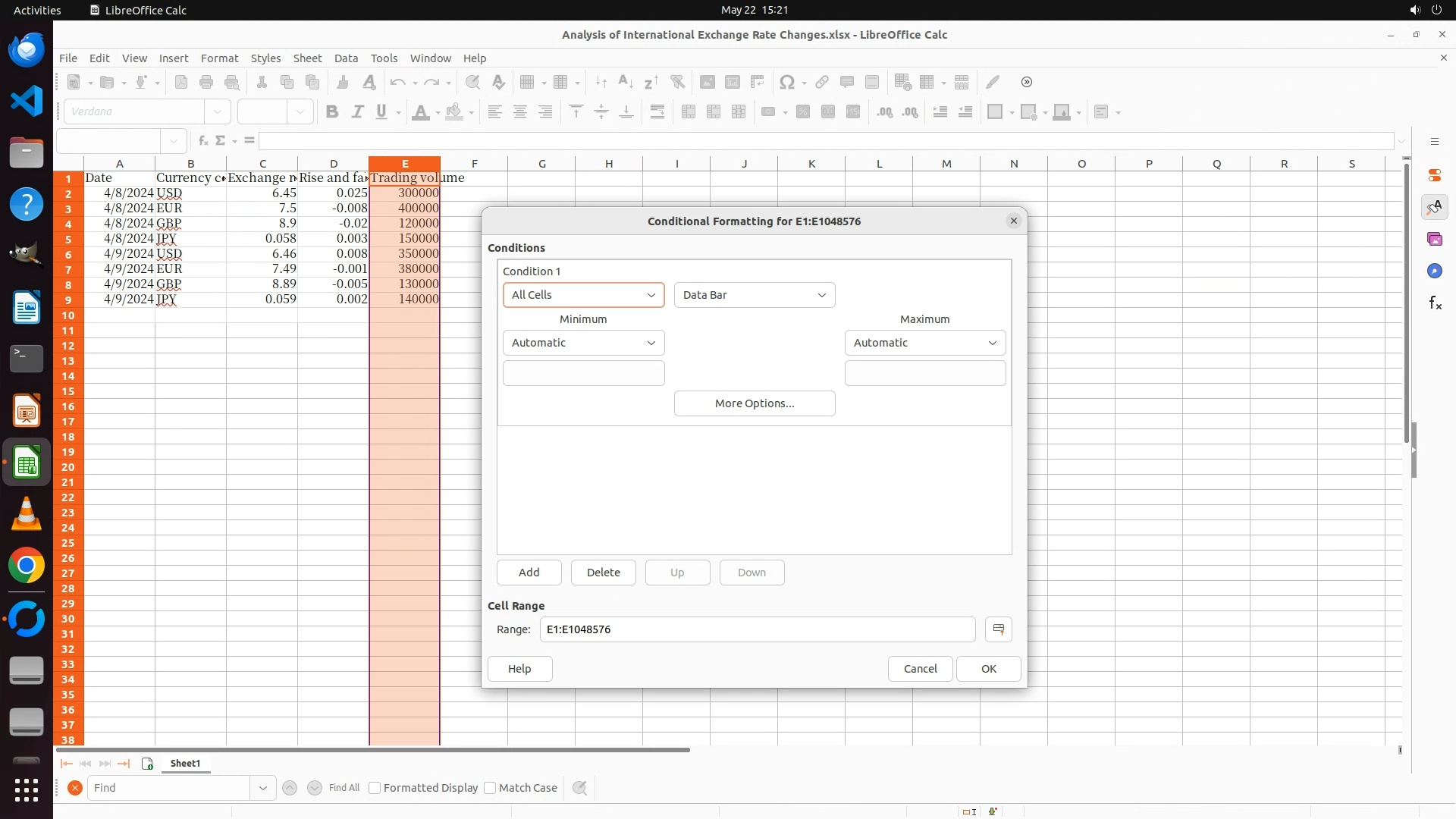Click the Function Wizard icon
1456x819 pixels.
click(202, 141)
